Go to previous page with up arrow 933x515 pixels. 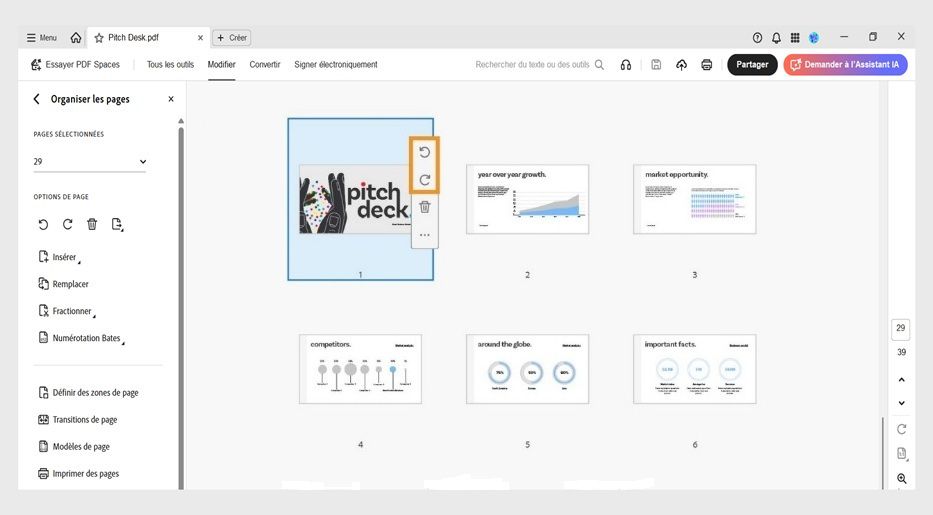point(901,379)
